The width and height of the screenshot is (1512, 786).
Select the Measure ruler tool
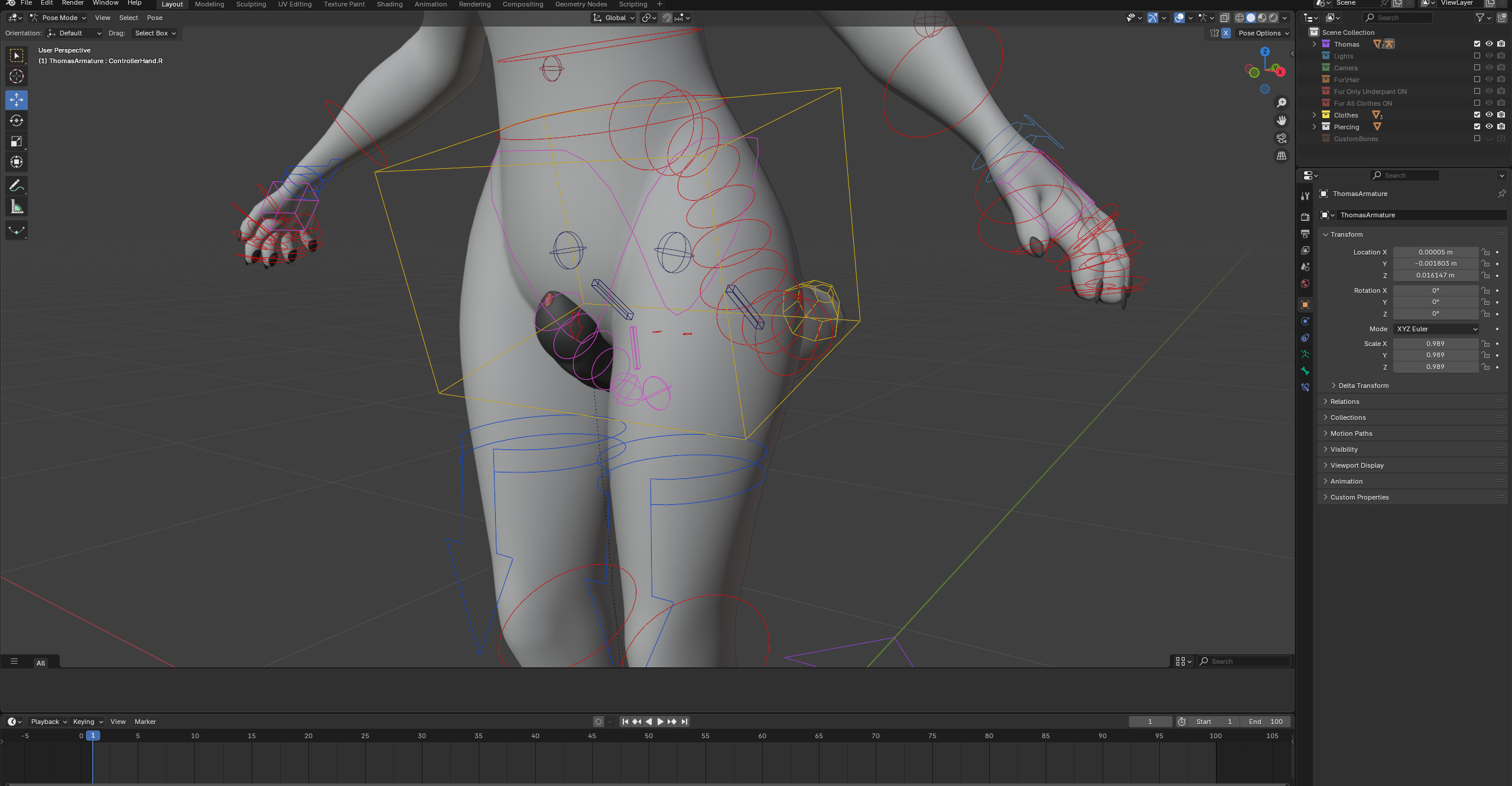point(17,207)
